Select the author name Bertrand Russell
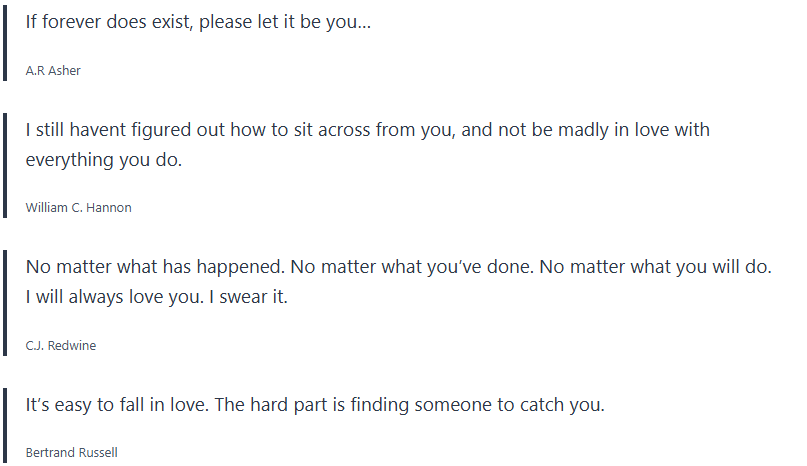 coord(71,453)
